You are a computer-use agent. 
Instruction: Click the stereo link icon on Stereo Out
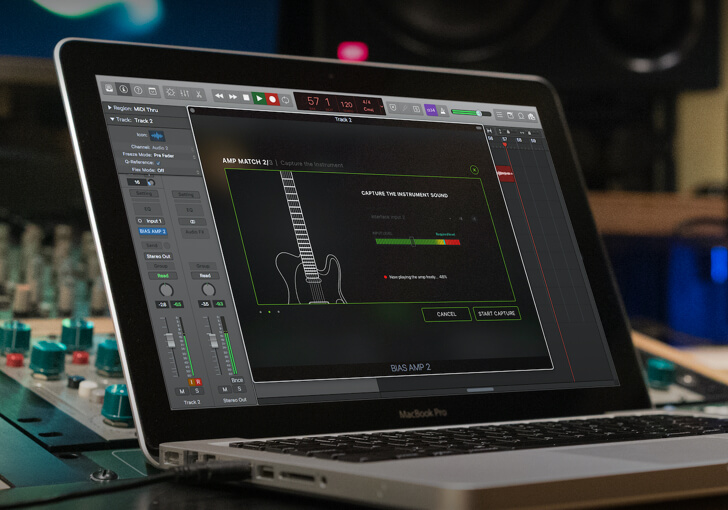pyautogui.click(x=192, y=222)
